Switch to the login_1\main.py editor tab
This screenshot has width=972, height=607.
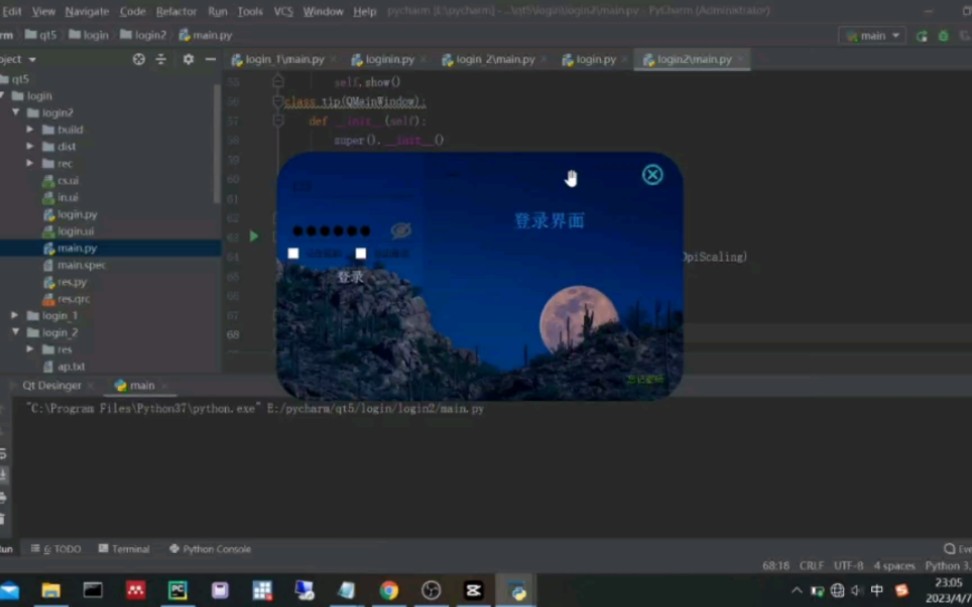tap(284, 60)
